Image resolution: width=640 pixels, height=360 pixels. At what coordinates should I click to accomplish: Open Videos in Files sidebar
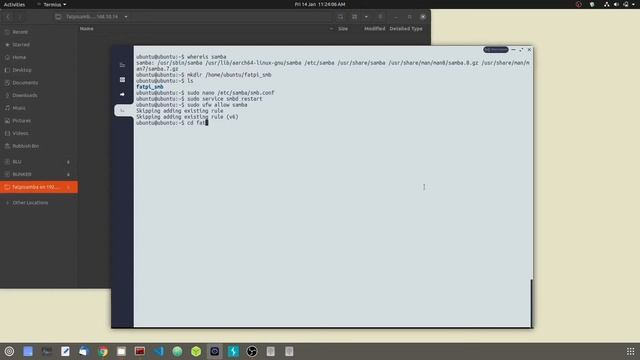point(39,133)
